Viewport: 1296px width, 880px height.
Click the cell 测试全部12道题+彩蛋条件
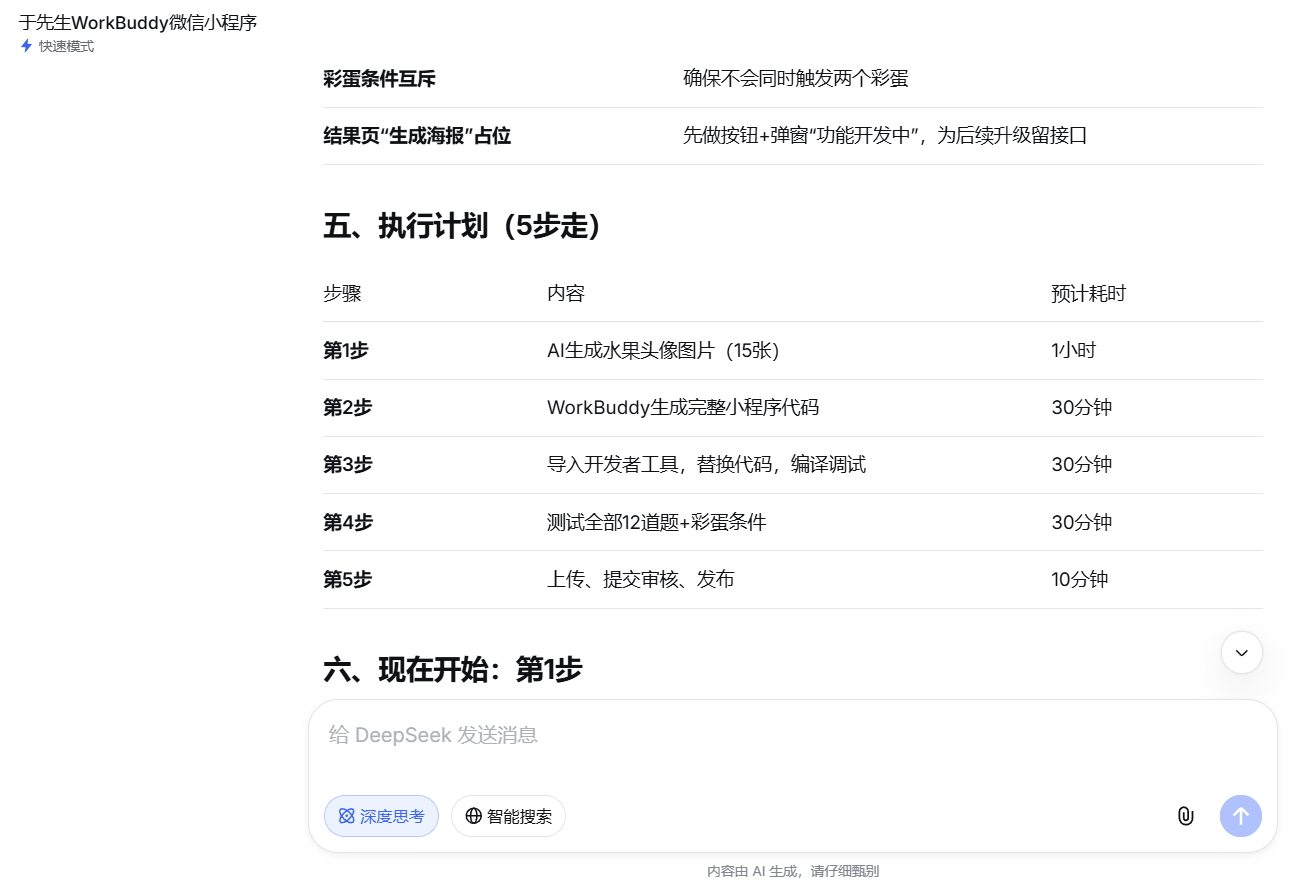(x=657, y=522)
